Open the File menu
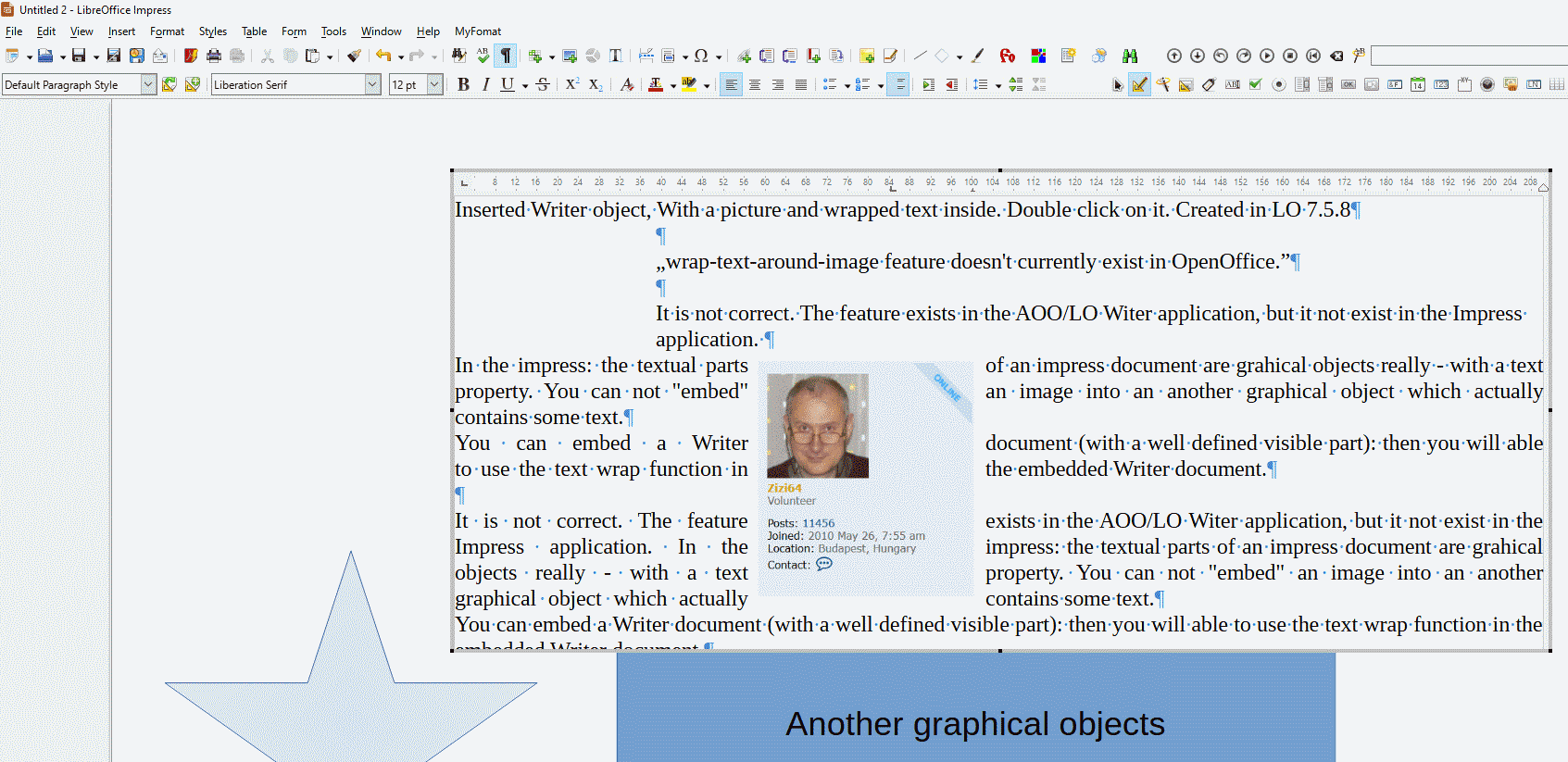Image resolution: width=1568 pixels, height=762 pixels. point(14,31)
